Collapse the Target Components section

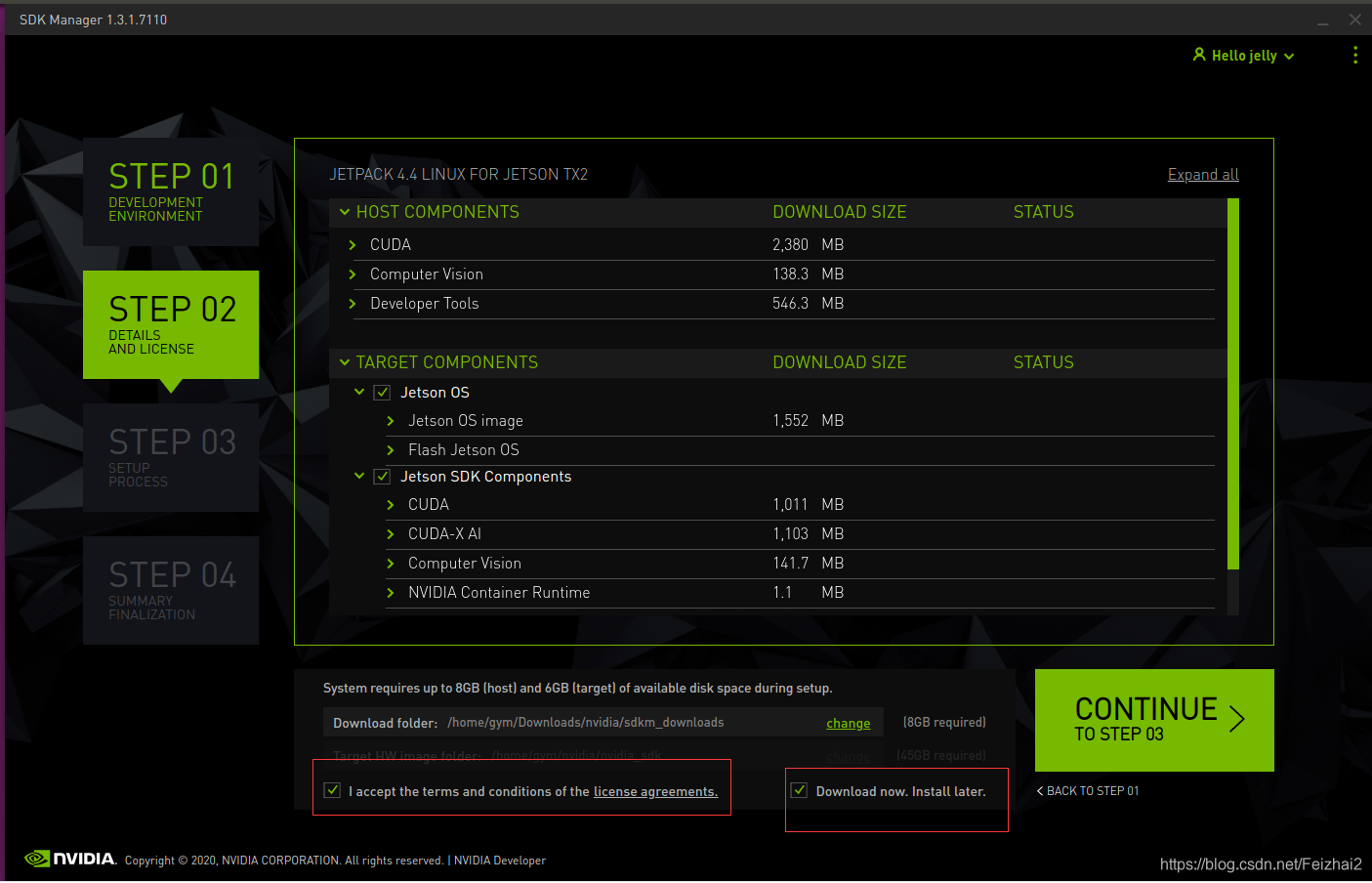coord(345,362)
